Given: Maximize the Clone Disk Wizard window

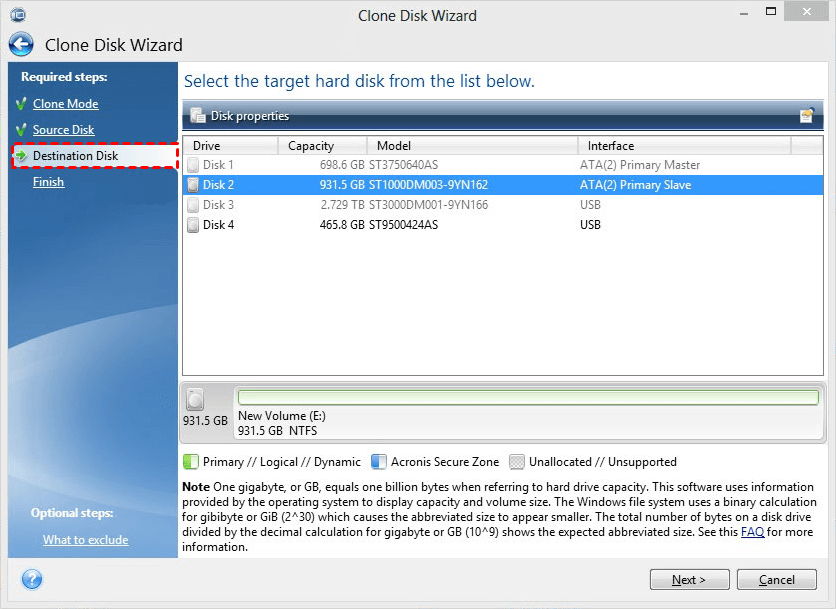Looking at the screenshot, I should click(x=771, y=11).
